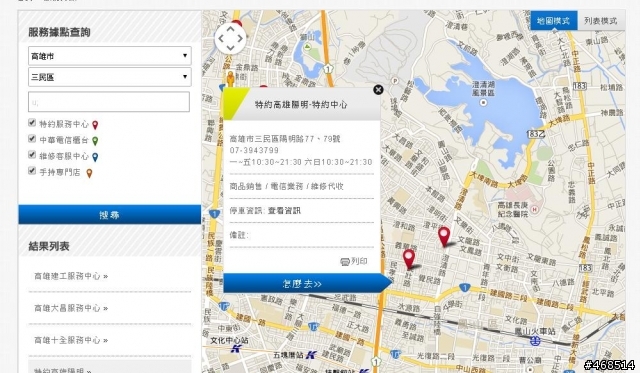Image resolution: width=640 pixels, height=373 pixels.
Task: Switch to 列表模式 list tab
Action: (600, 21)
